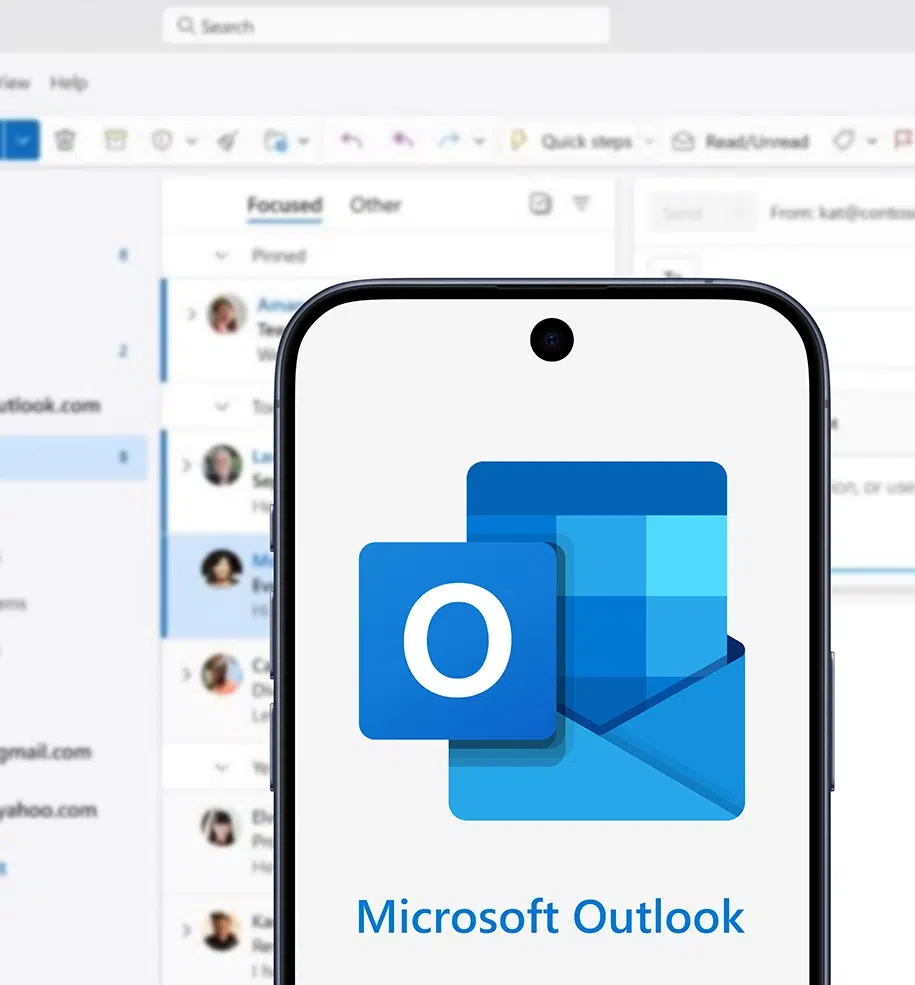Open the Forward dropdown arrow
Viewport: 915px width, 985px height.
coord(479,141)
